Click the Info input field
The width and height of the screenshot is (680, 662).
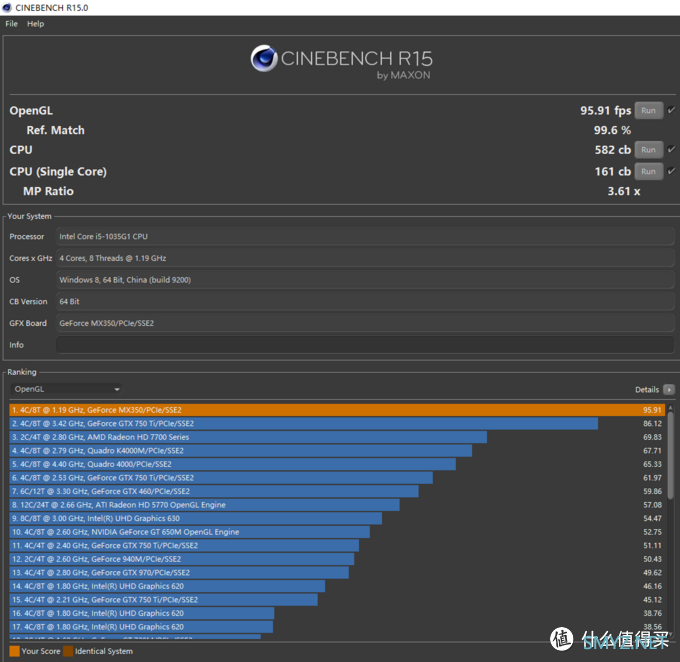365,345
